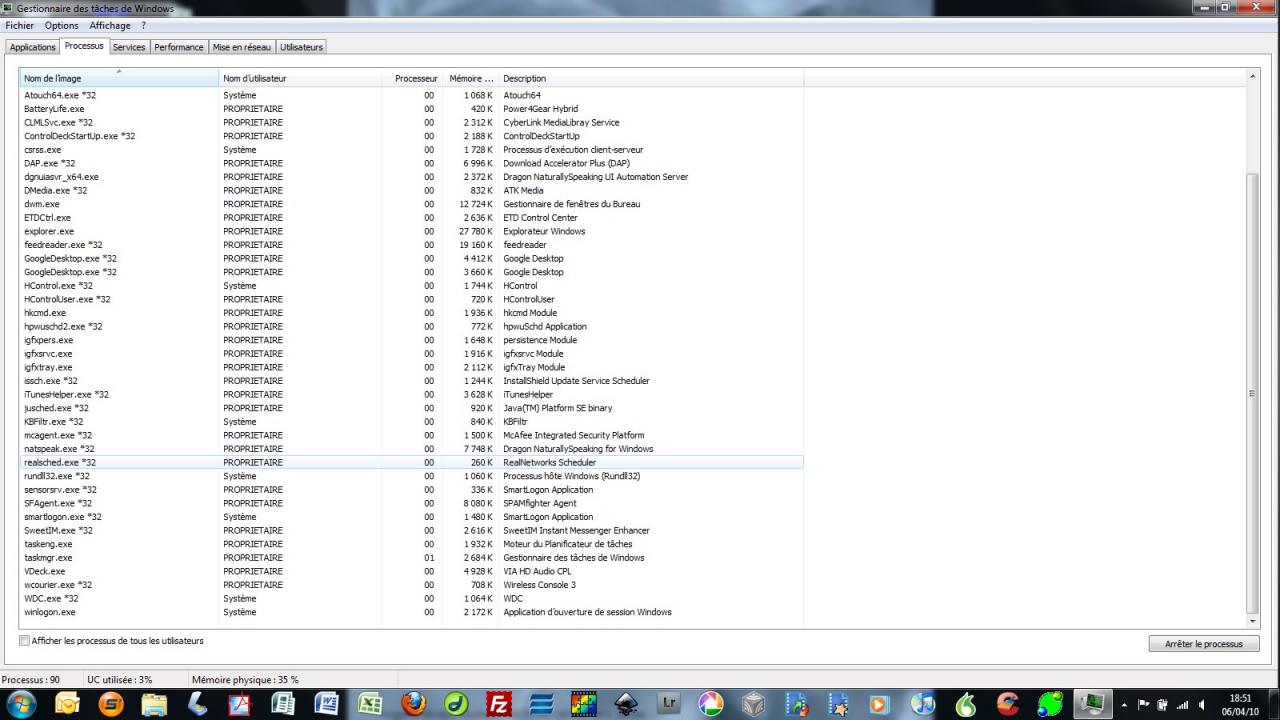Open the network signal tray icon
1280x720 pixels.
click(x=1184, y=704)
